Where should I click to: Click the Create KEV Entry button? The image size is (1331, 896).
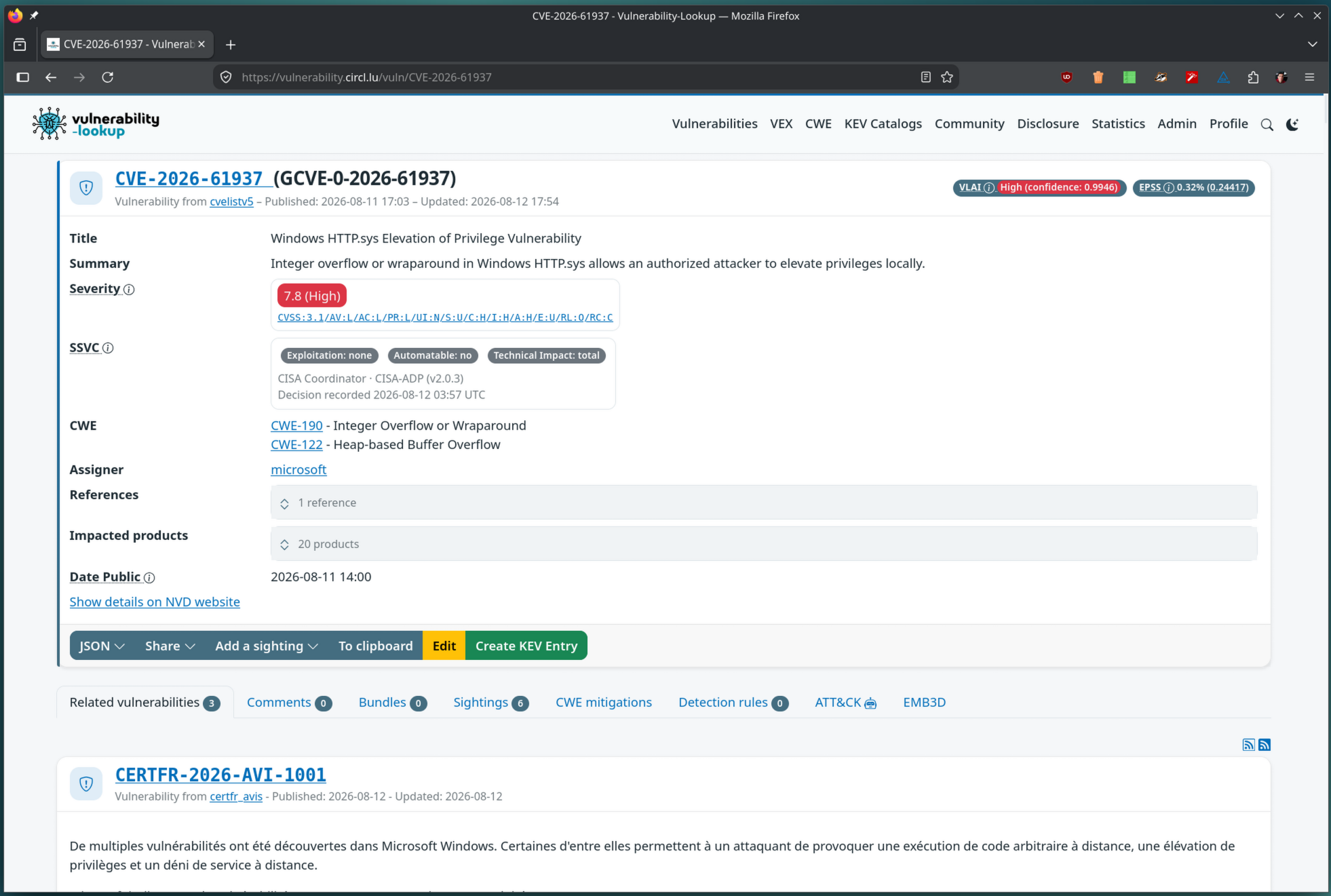(x=526, y=646)
